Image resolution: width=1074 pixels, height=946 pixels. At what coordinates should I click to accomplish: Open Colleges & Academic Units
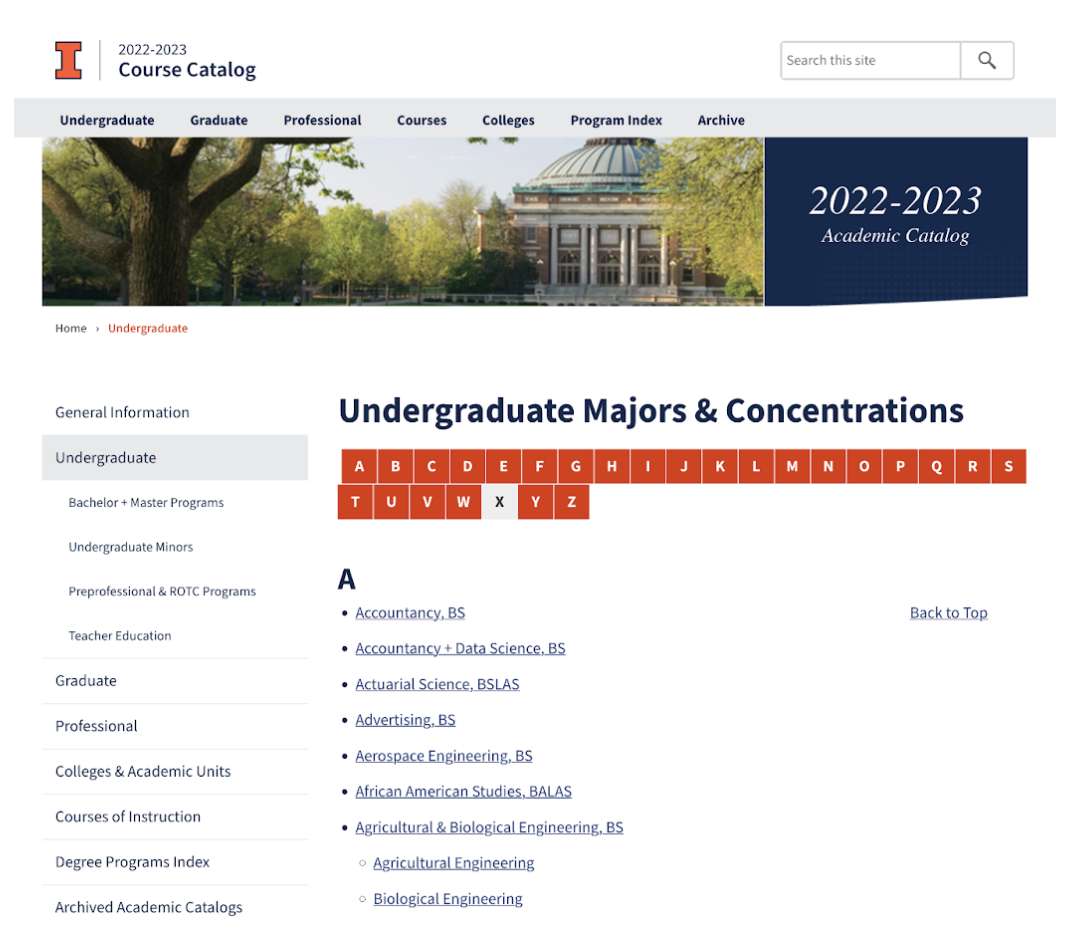[x=142, y=771]
